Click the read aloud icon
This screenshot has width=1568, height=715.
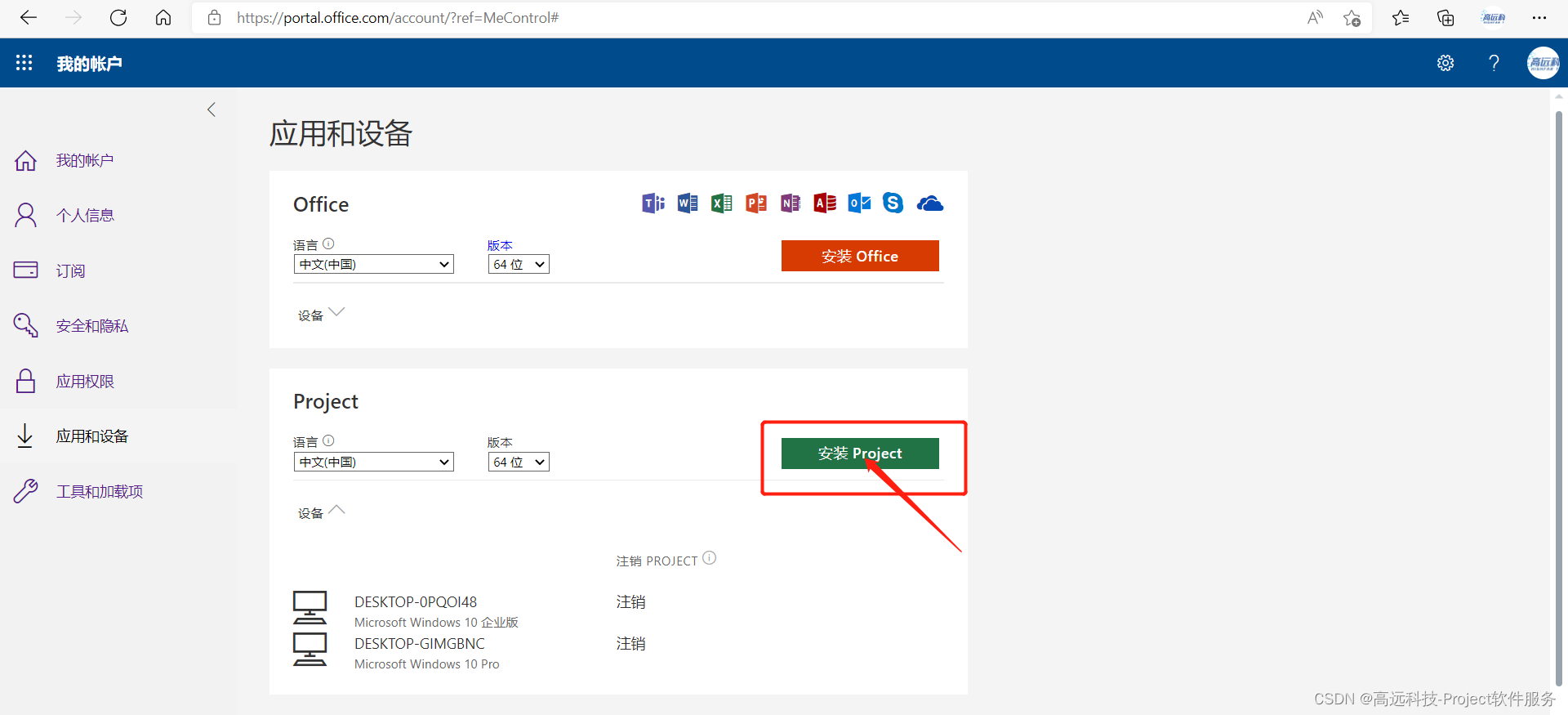[x=1315, y=18]
